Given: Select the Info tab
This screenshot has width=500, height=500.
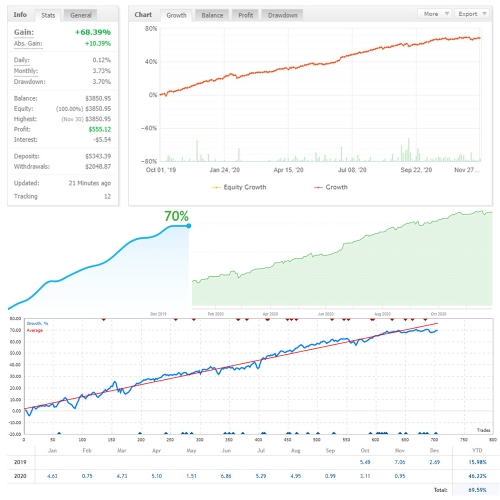Looking at the screenshot, I should pos(20,15).
